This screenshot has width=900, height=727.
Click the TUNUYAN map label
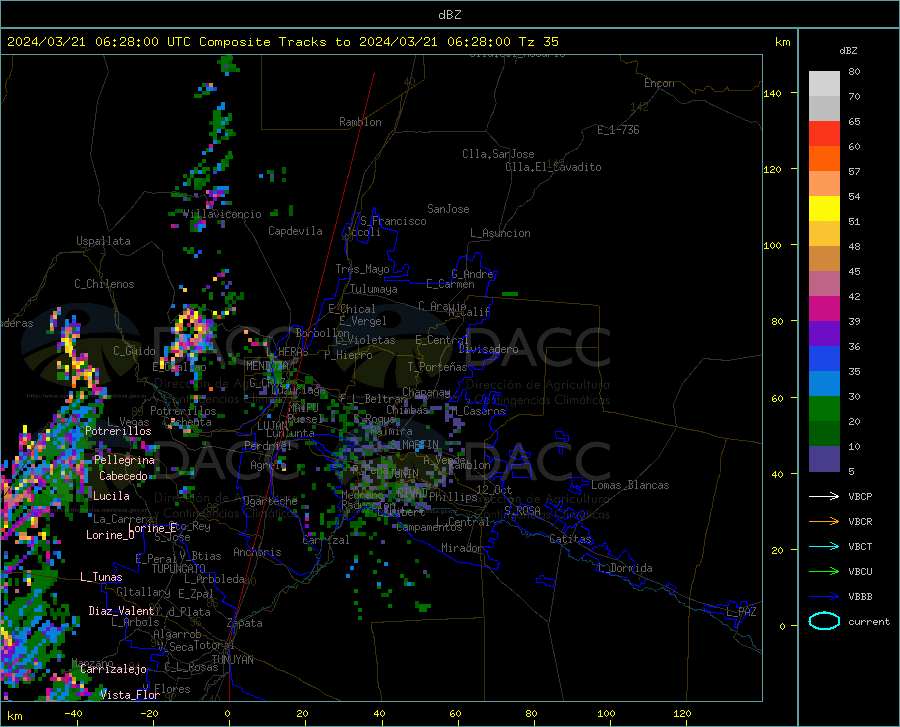[x=232, y=660]
